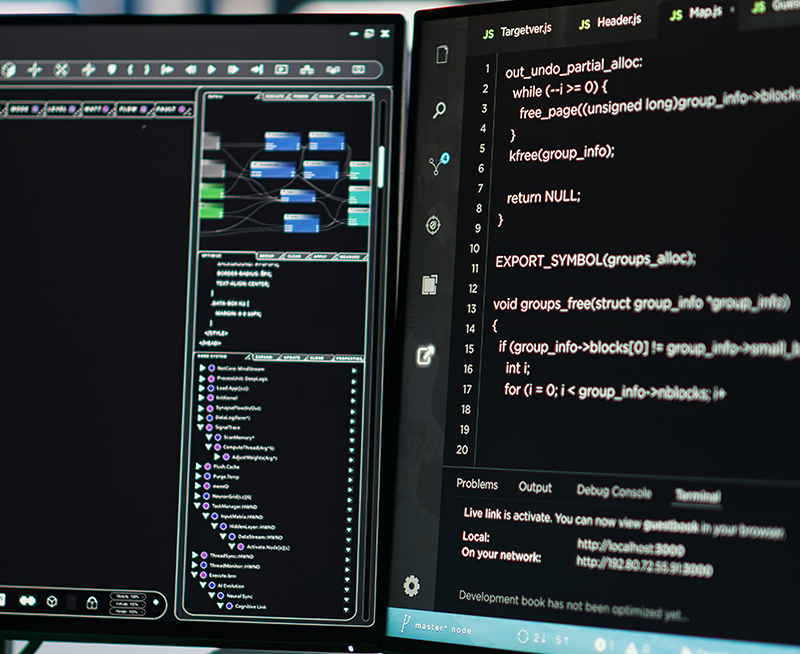Open the Source Control branch icon
800x654 pixels.
point(439,163)
